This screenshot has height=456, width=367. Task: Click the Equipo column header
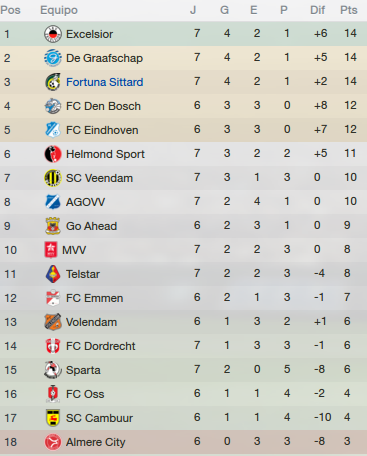pyautogui.click(x=59, y=10)
